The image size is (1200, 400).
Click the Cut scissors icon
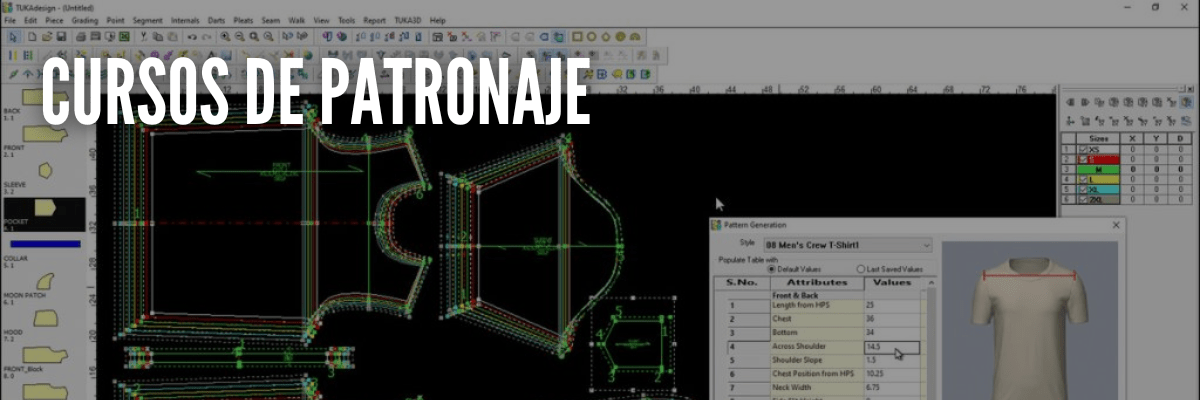pyautogui.click(x=144, y=37)
